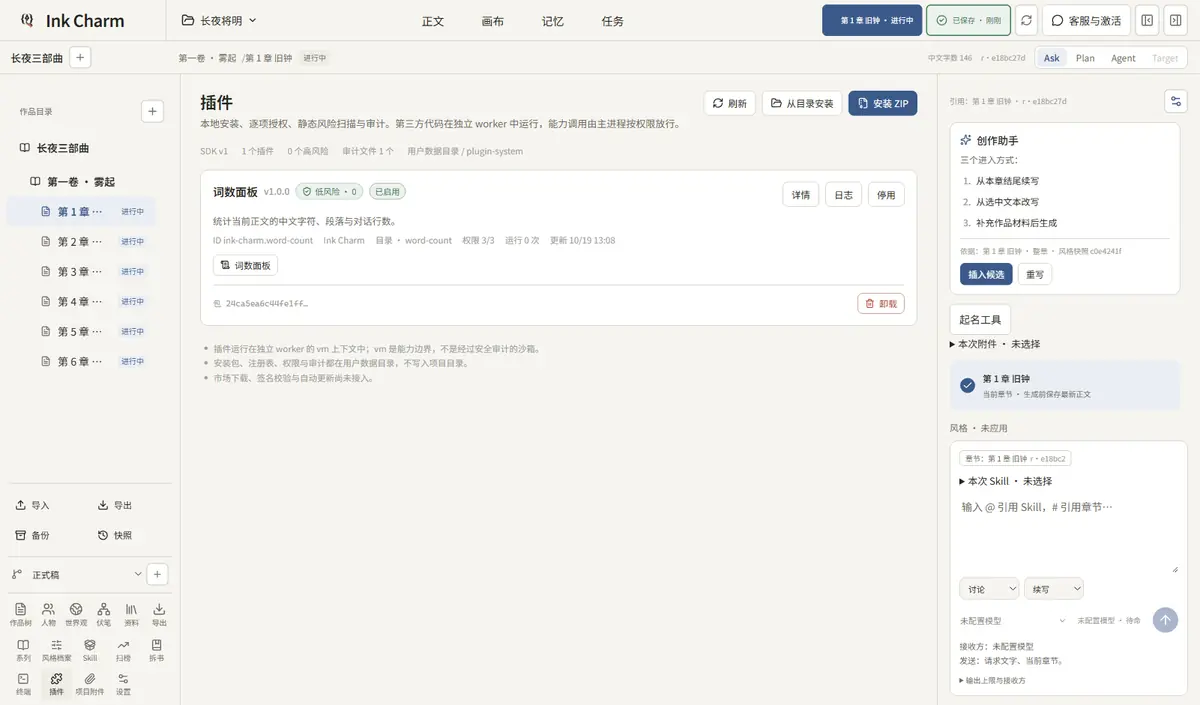1200x705 pixels.
Task: Toggle the 第 1 章 旧钟 context checkmark
Action: 967,385
